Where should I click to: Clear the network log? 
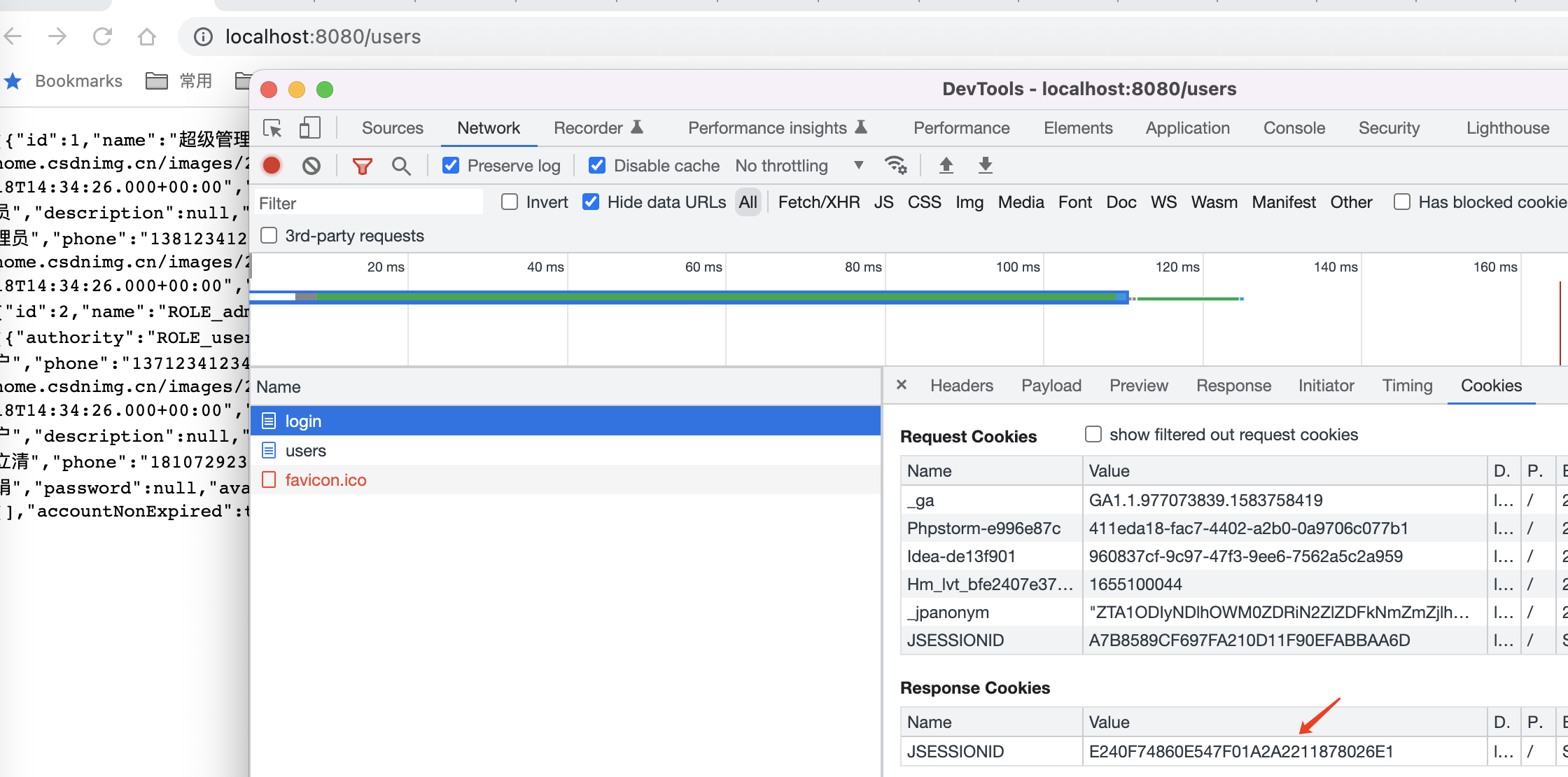click(311, 166)
